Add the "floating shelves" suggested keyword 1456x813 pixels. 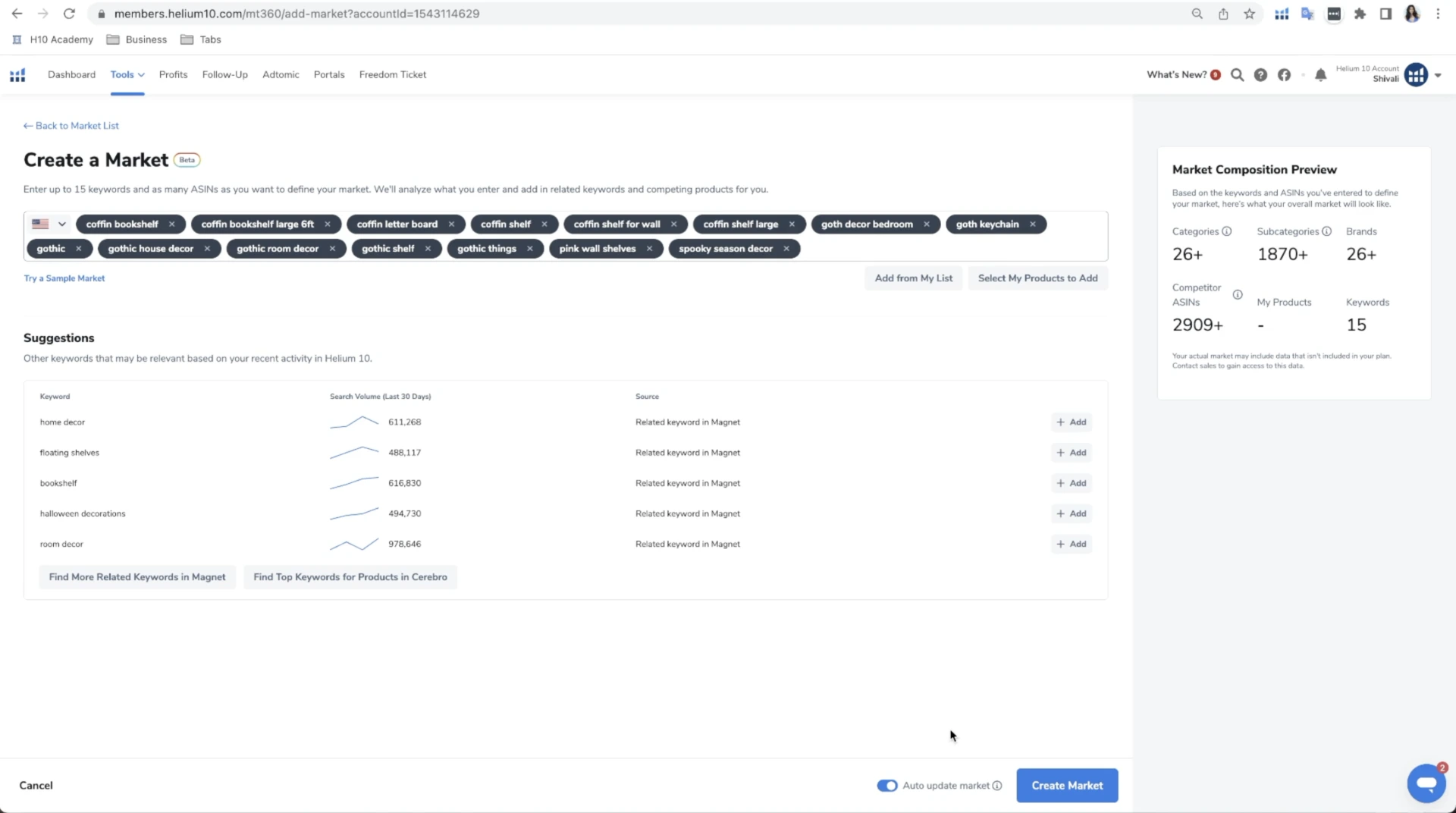[x=1071, y=453]
